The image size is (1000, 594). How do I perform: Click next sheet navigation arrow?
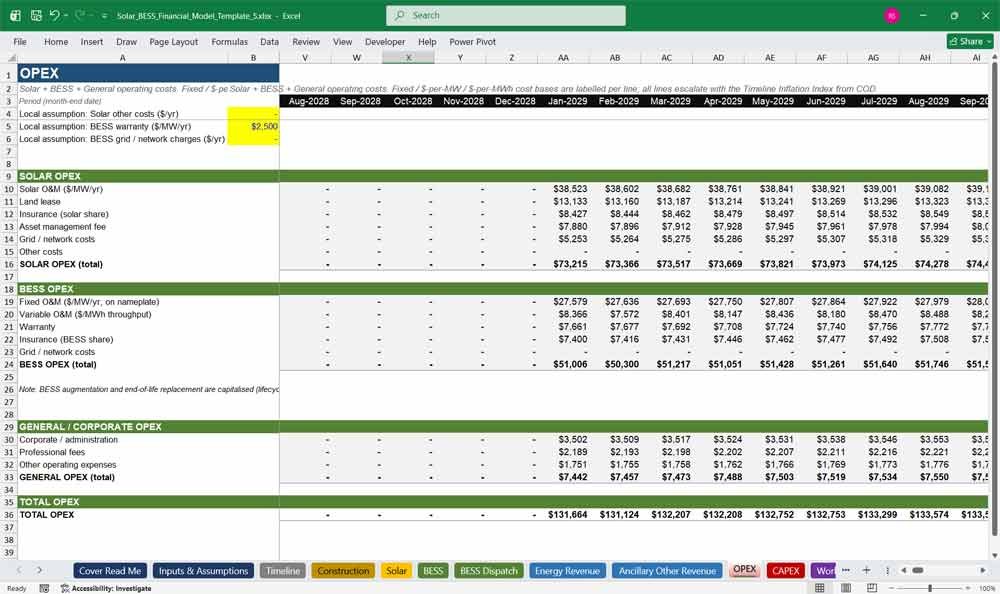pos(39,570)
